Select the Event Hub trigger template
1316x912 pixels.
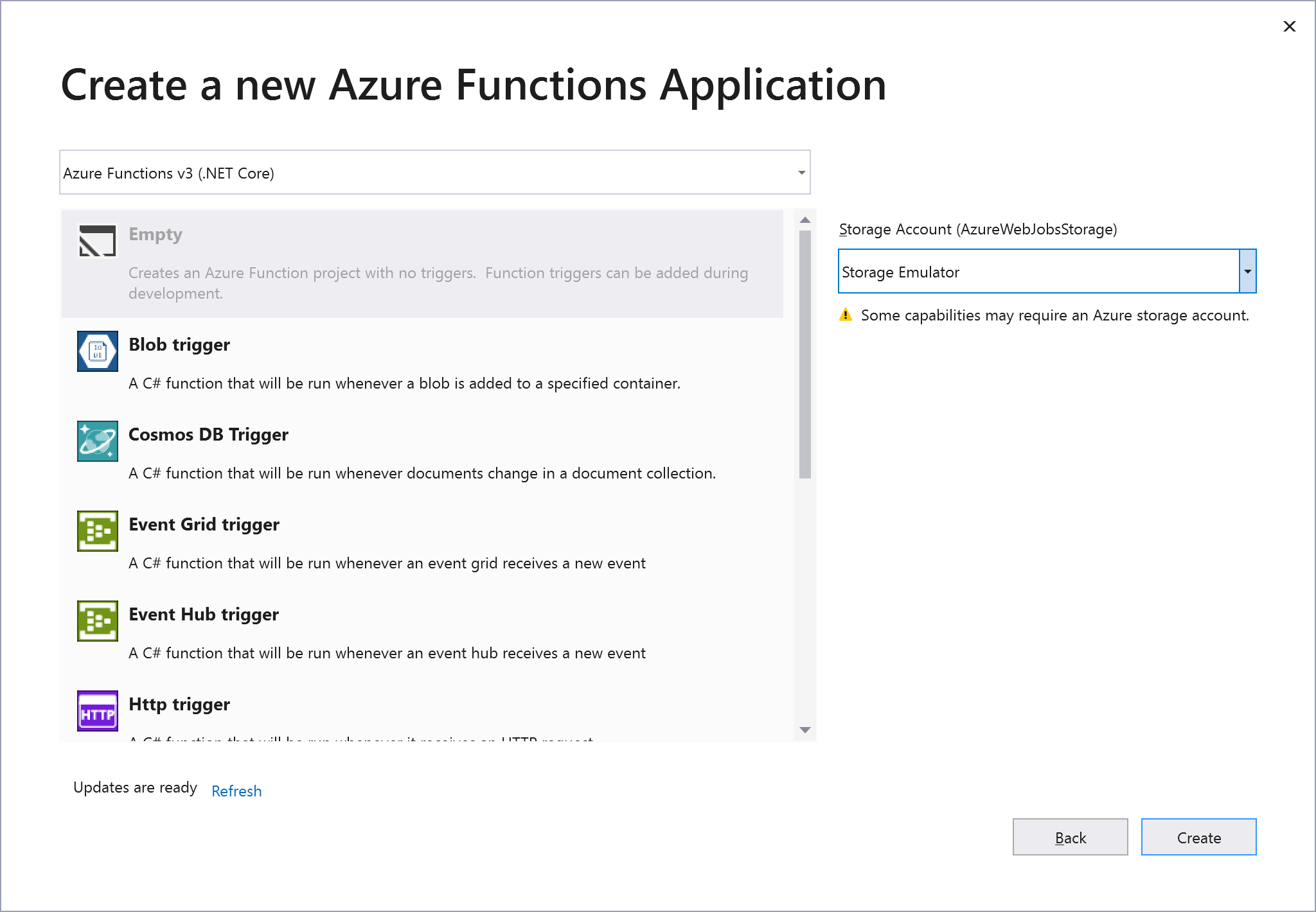[386, 633]
